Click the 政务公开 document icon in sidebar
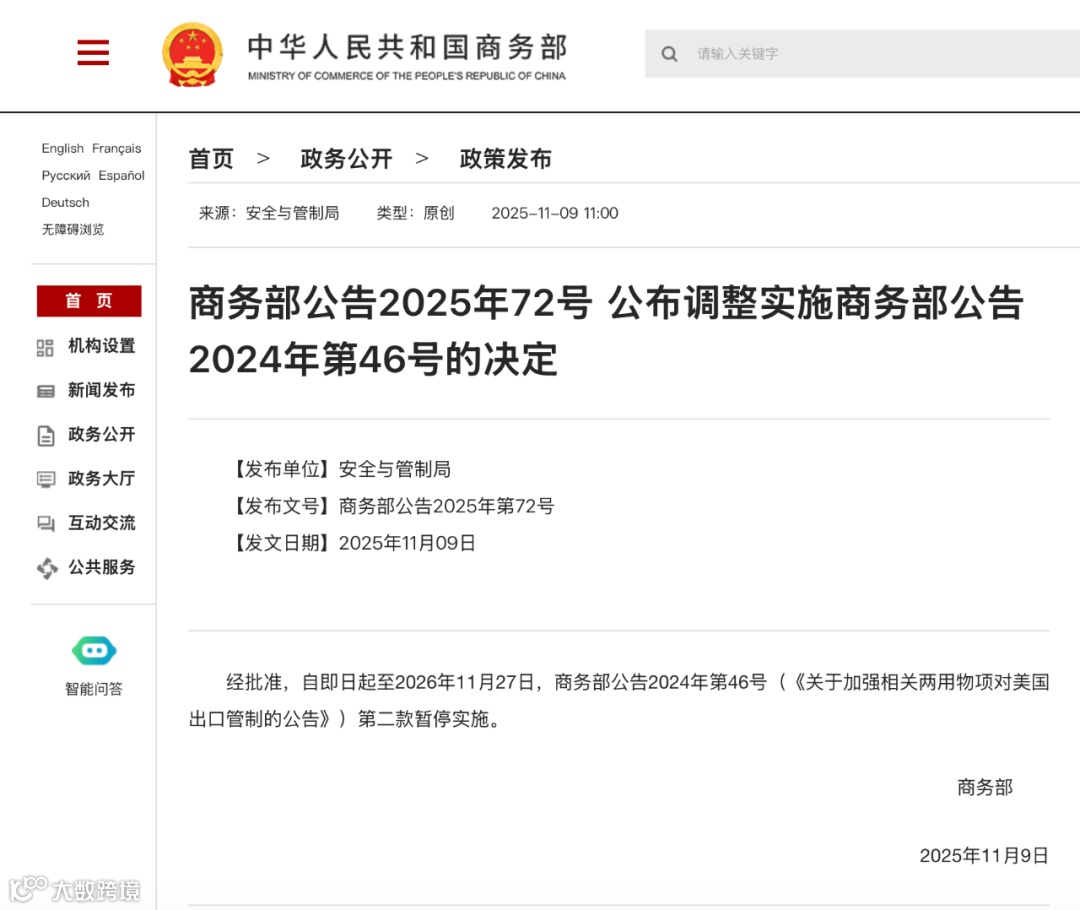 (45, 435)
